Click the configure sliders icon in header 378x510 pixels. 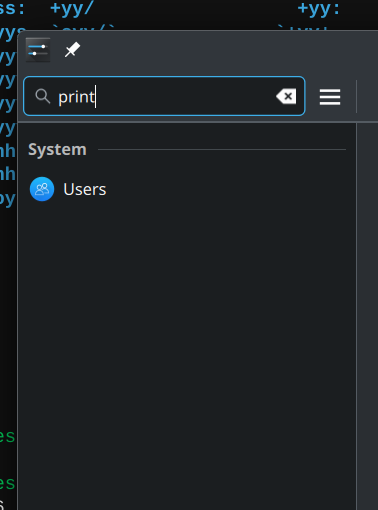point(38,50)
